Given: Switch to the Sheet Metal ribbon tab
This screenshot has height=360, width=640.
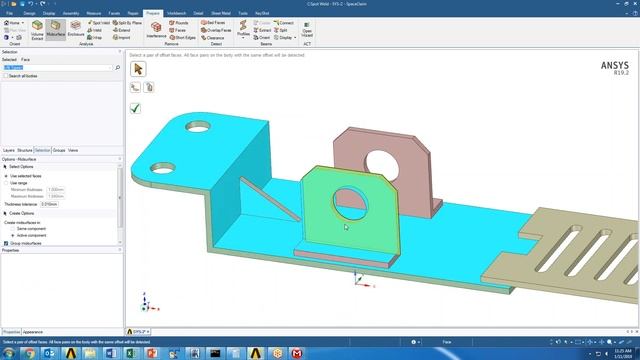Looking at the screenshot, I should [221, 13].
